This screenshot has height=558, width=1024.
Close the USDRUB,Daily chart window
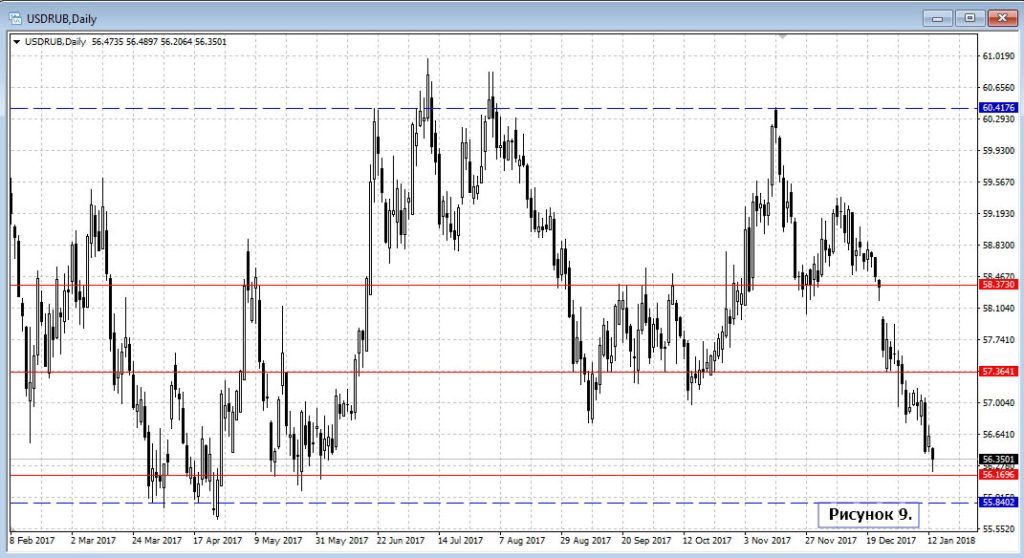pyautogui.click(x=1002, y=17)
